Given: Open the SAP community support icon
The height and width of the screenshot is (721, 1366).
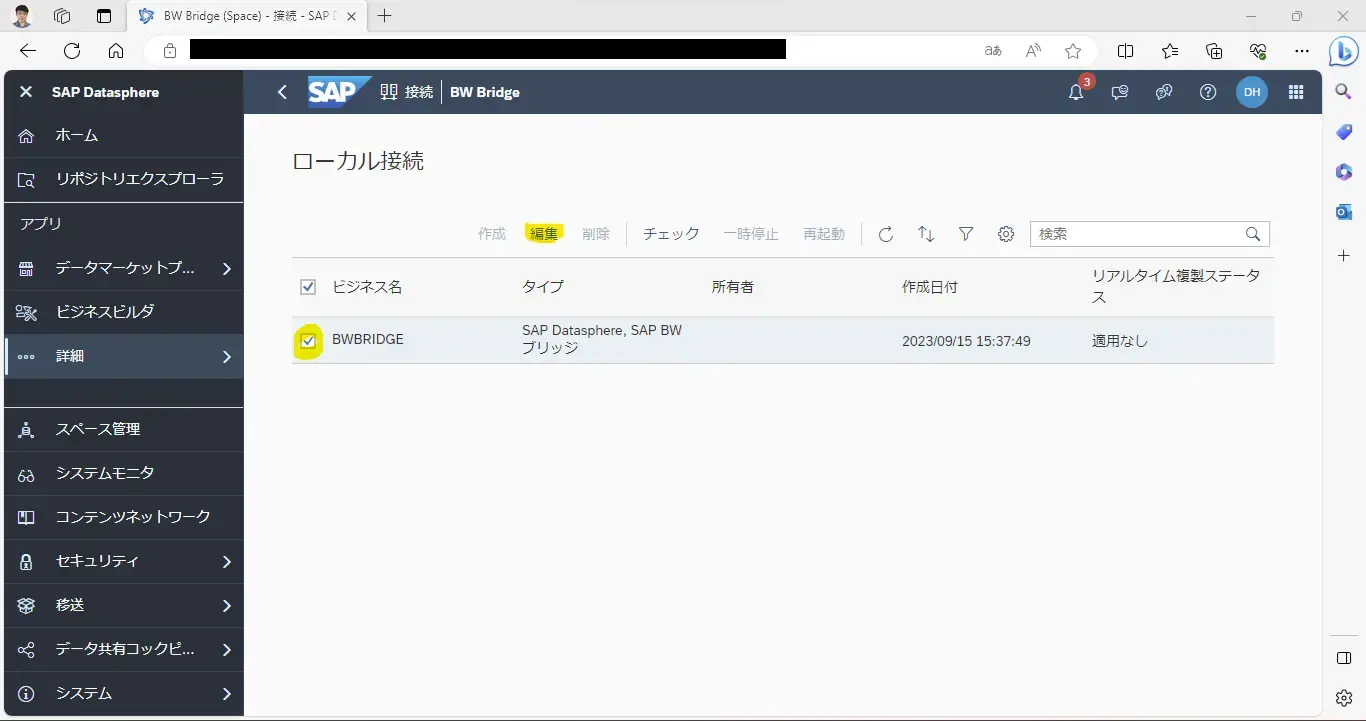Looking at the screenshot, I should pyautogui.click(x=1164, y=92).
